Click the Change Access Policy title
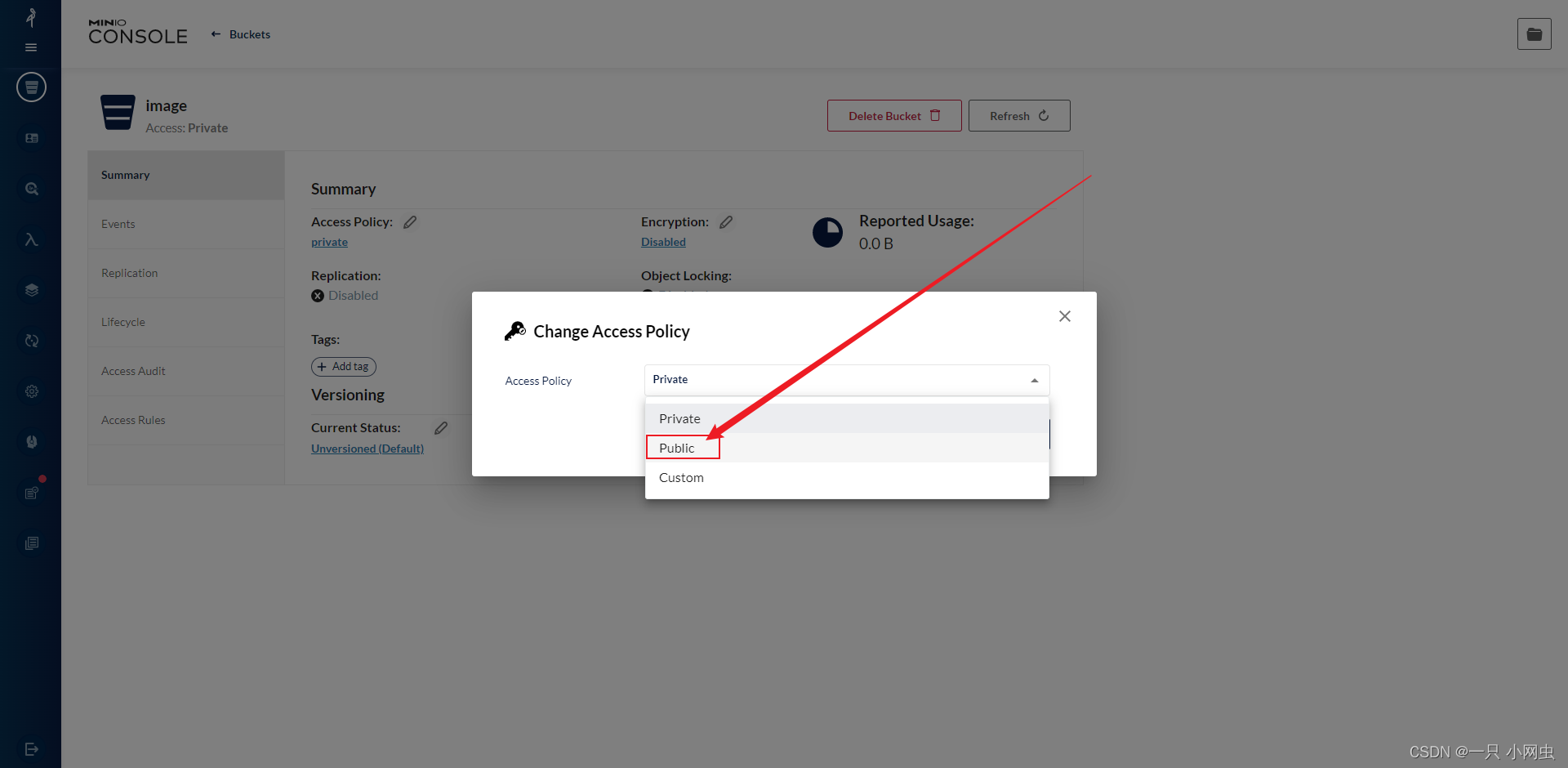1568x768 pixels. pos(612,332)
